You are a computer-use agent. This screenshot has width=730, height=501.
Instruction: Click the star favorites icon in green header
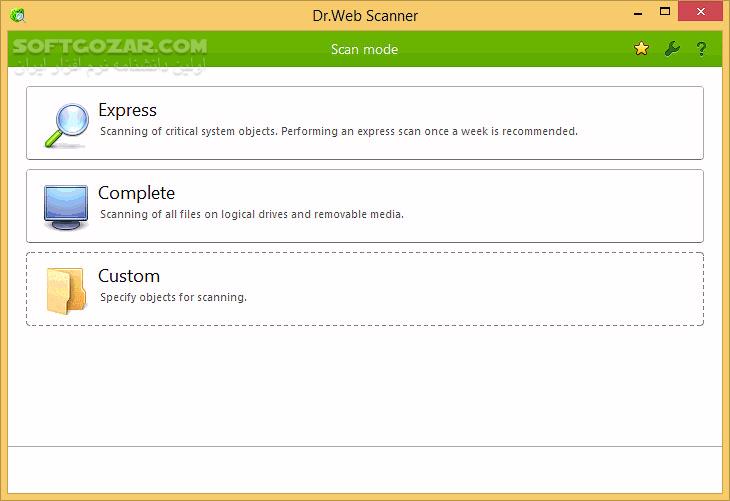[x=641, y=48]
